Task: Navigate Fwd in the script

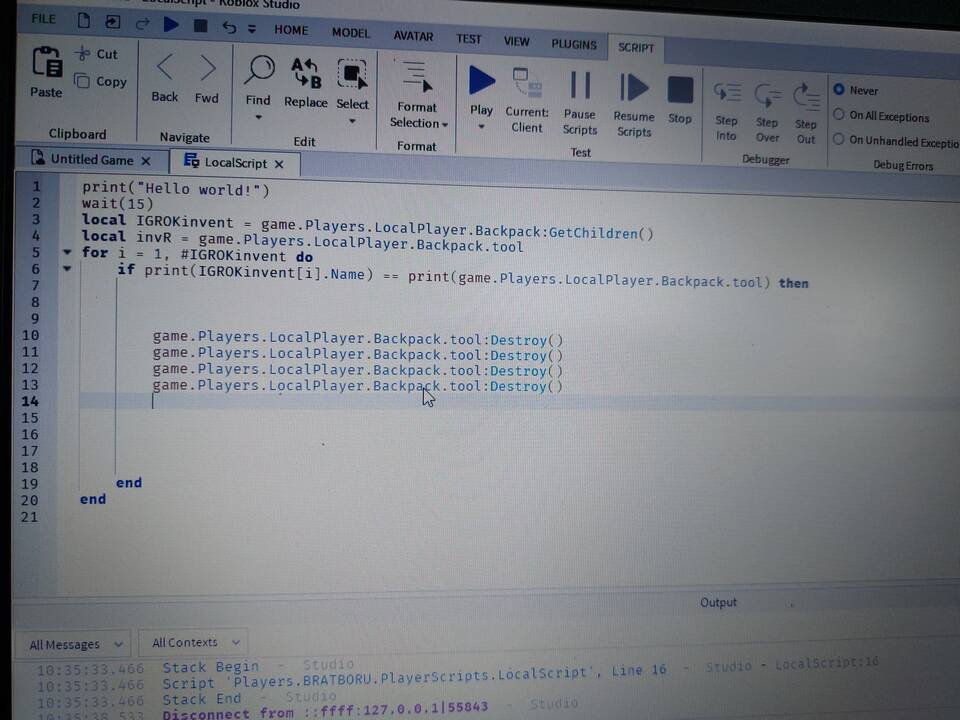Action: pos(208,69)
